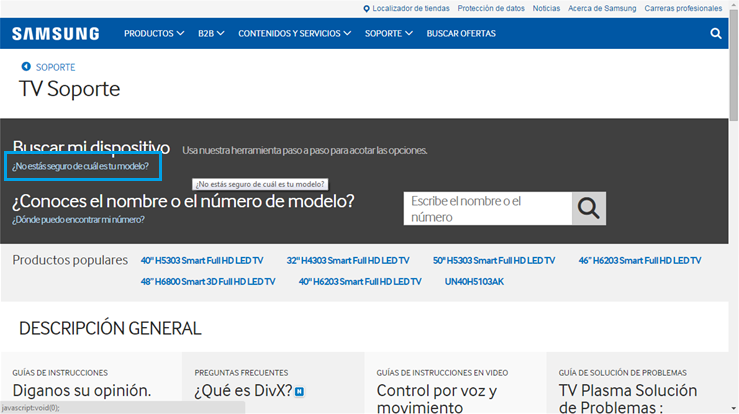
Task: Open Control por voz y movimiento video guide
Action: click(436, 398)
